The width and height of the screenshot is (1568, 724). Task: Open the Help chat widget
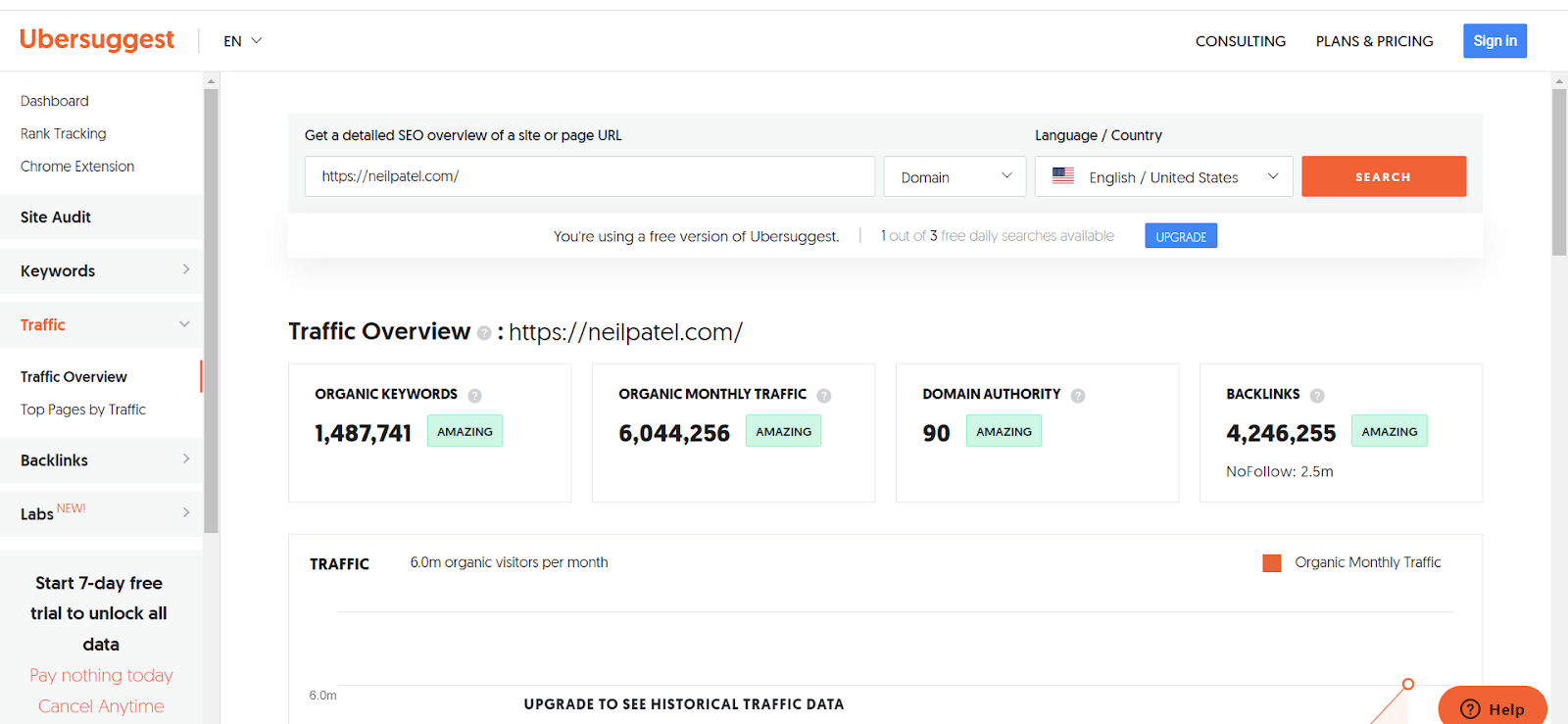pos(1493,707)
